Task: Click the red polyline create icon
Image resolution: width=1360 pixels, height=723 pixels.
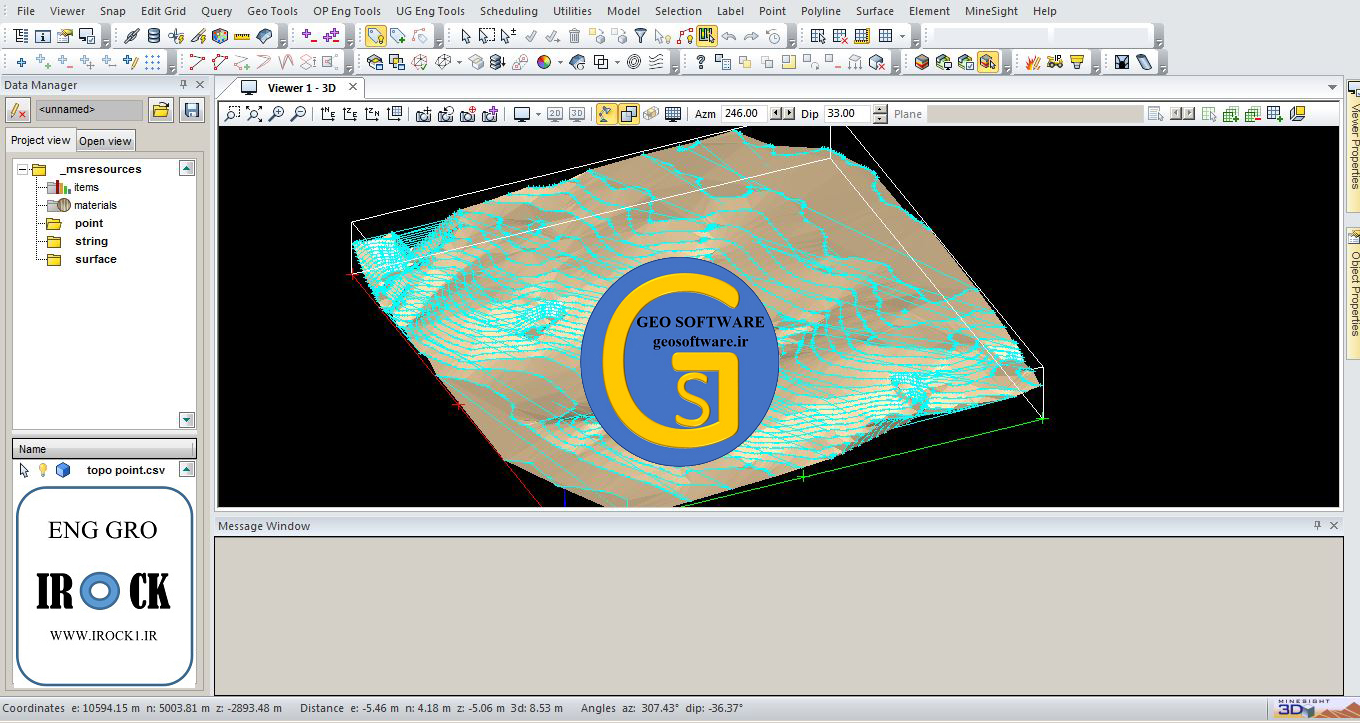Action: point(197,62)
